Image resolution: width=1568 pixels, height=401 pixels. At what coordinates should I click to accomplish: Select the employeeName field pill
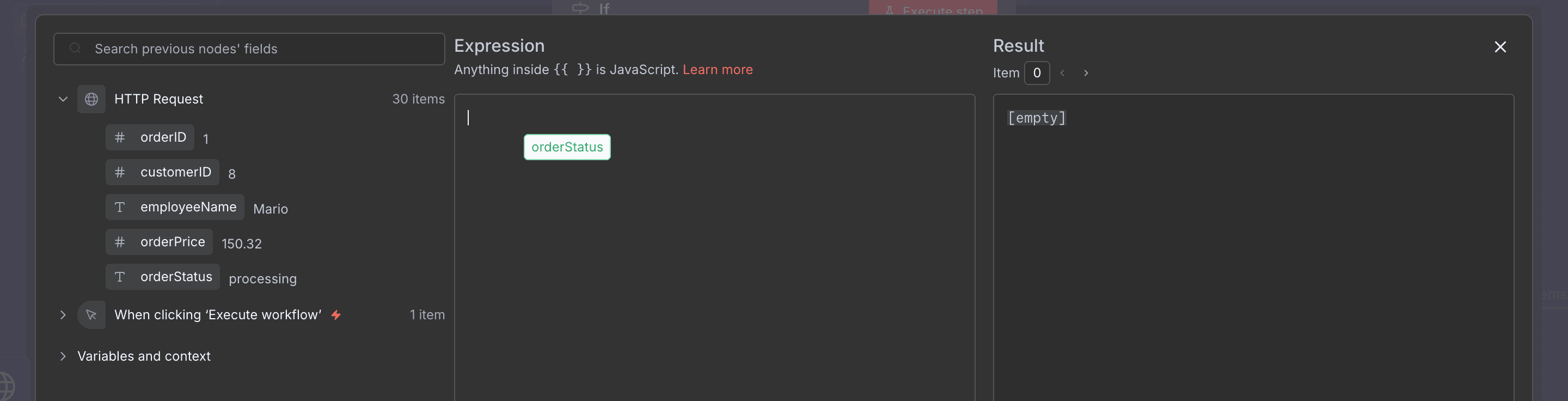click(175, 206)
